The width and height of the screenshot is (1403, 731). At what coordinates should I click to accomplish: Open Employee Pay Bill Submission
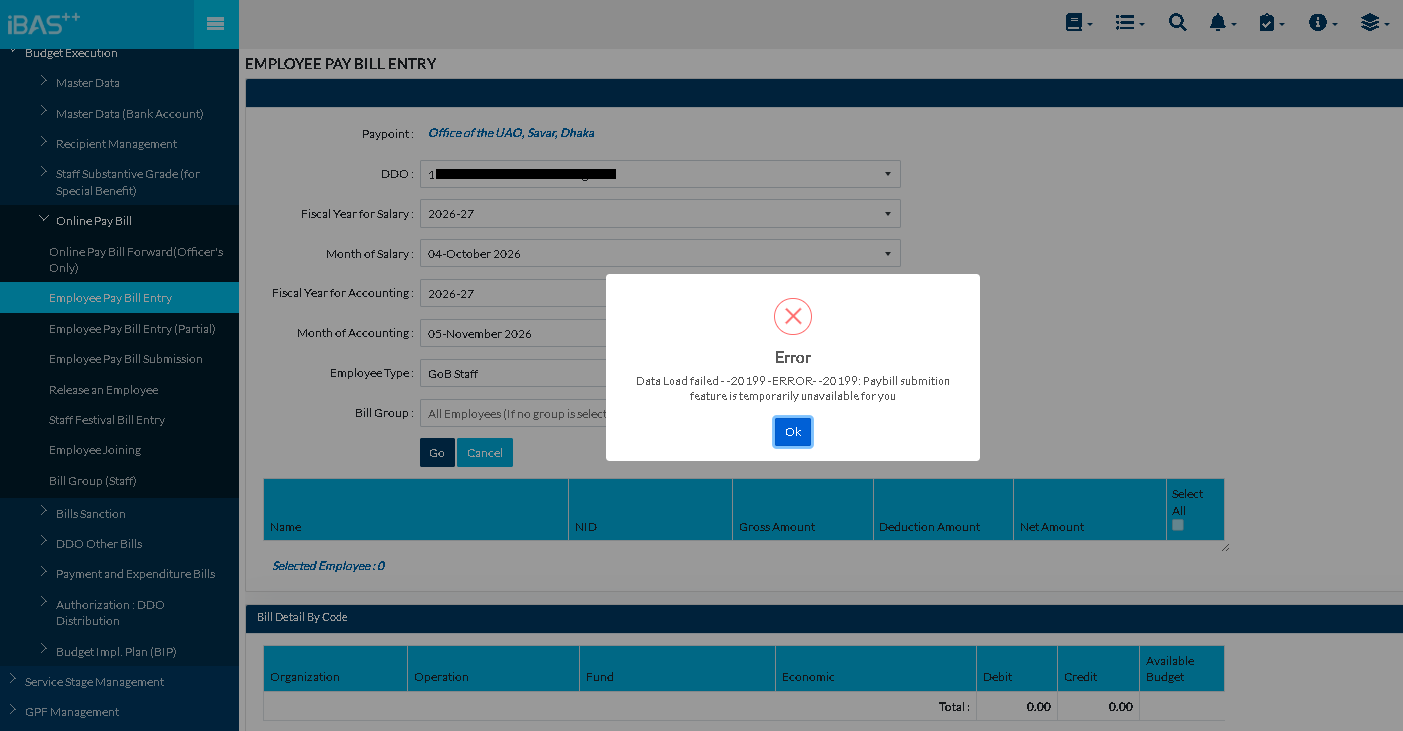(126, 359)
